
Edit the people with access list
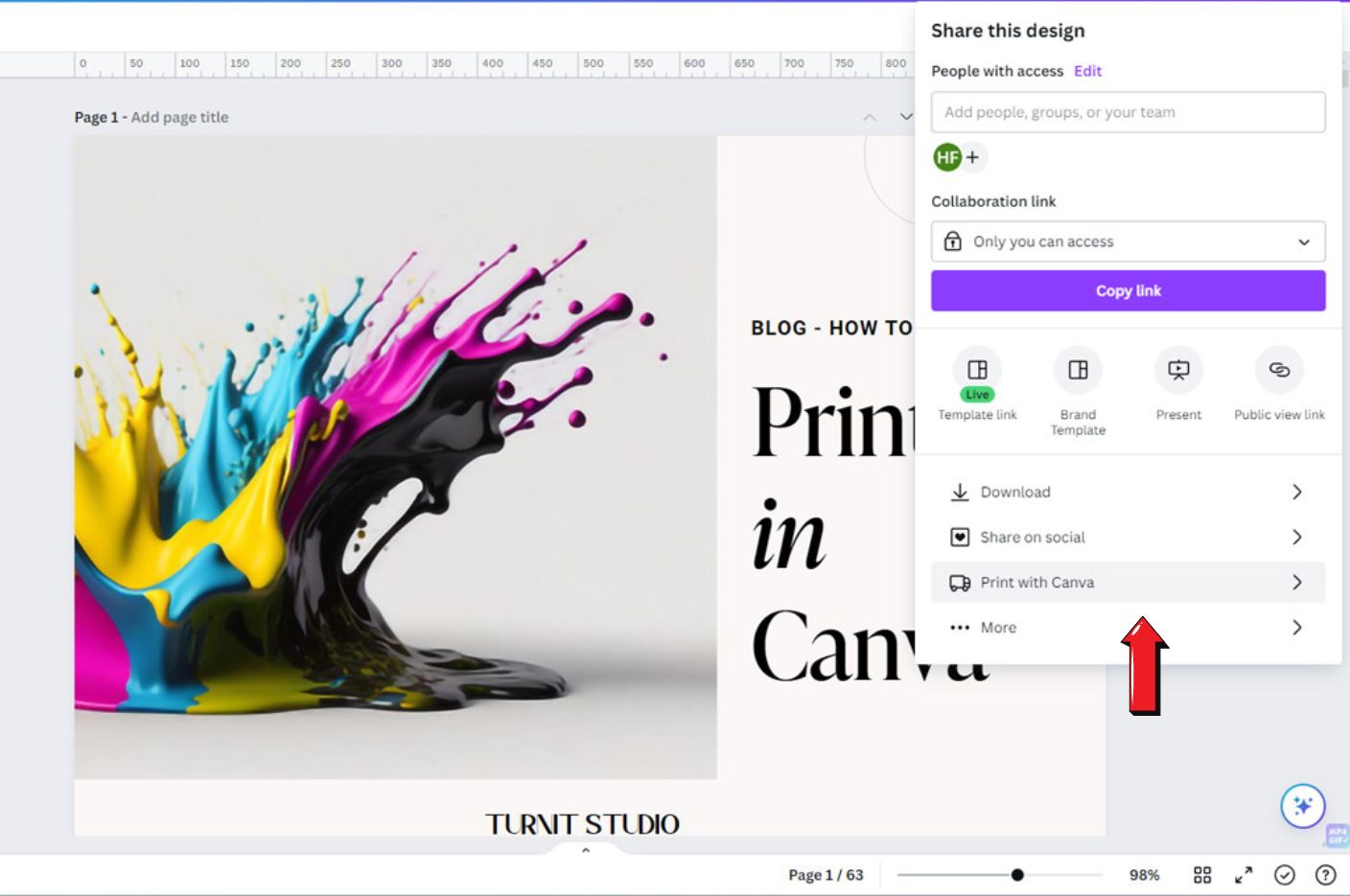click(1088, 71)
